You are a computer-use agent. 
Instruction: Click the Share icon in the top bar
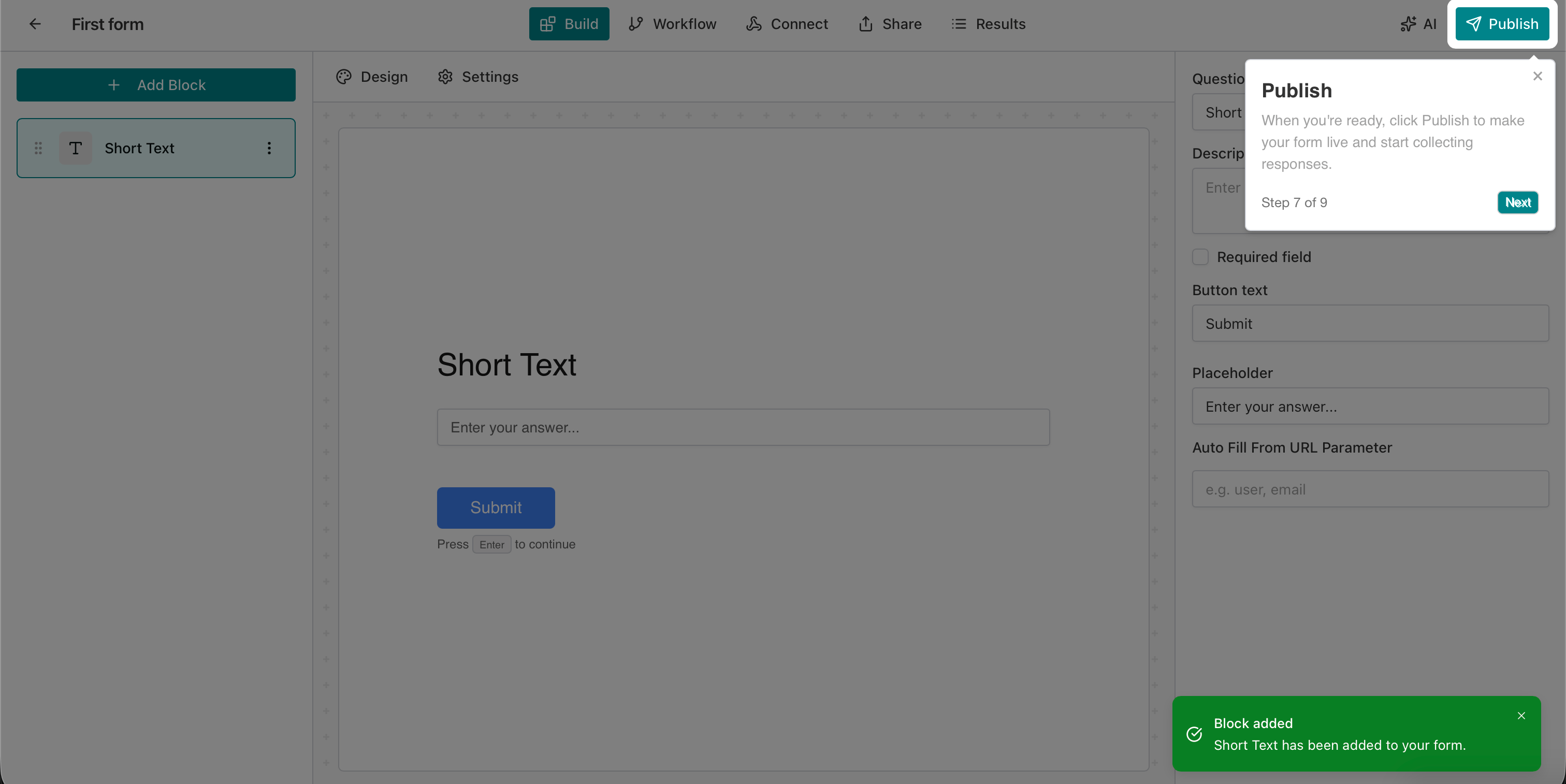pyautogui.click(x=866, y=24)
